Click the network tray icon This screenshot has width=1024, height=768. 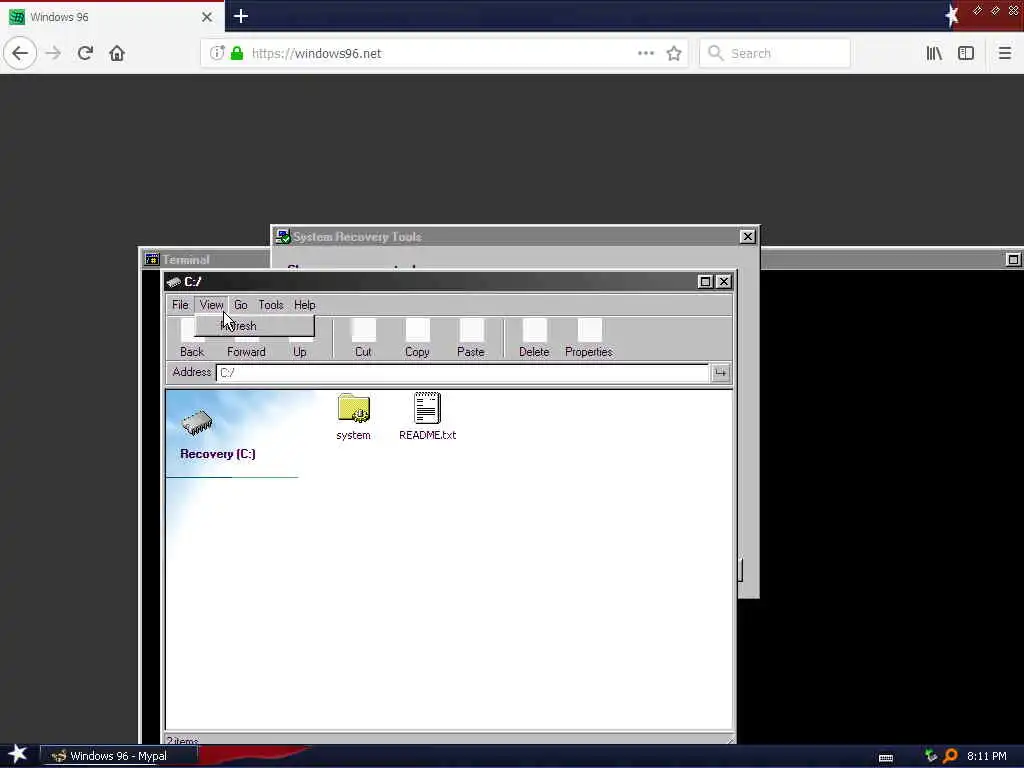coord(931,756)
